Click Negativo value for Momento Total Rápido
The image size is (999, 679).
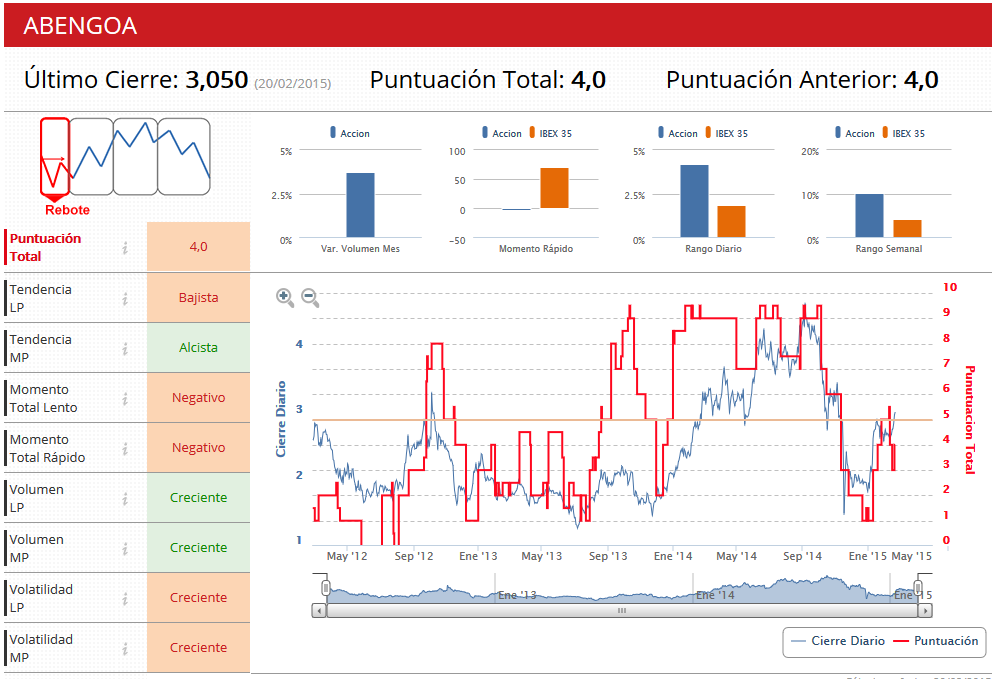click(x=198, y=448)
